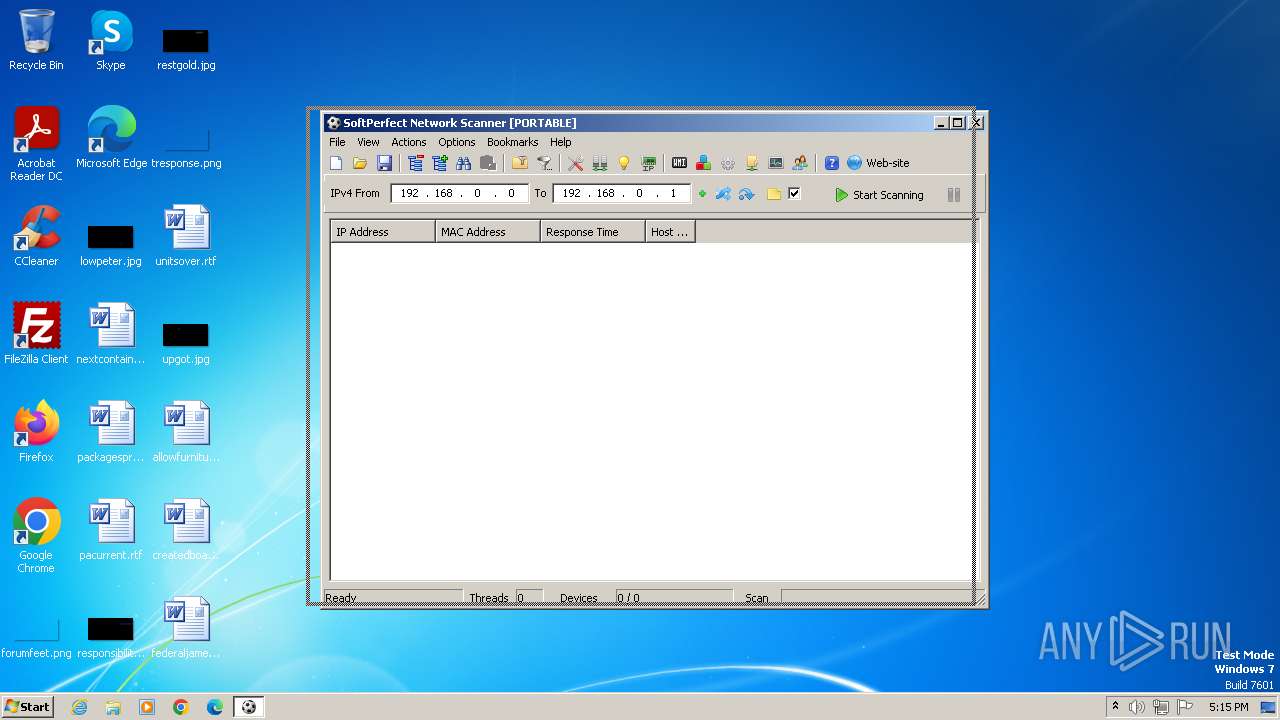Sort by Response Time column header
The width and height of the screenshot is (1280, 720).
pos(593,232)
